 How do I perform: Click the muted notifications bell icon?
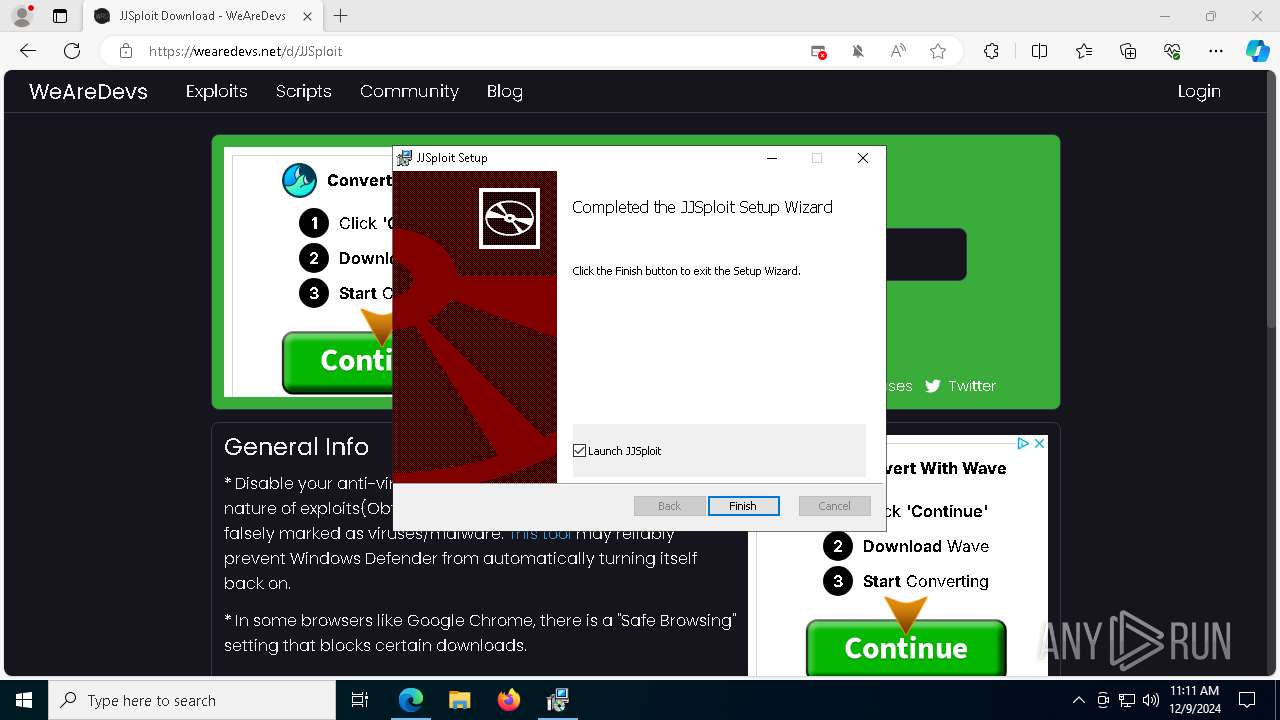pos(858,51)
